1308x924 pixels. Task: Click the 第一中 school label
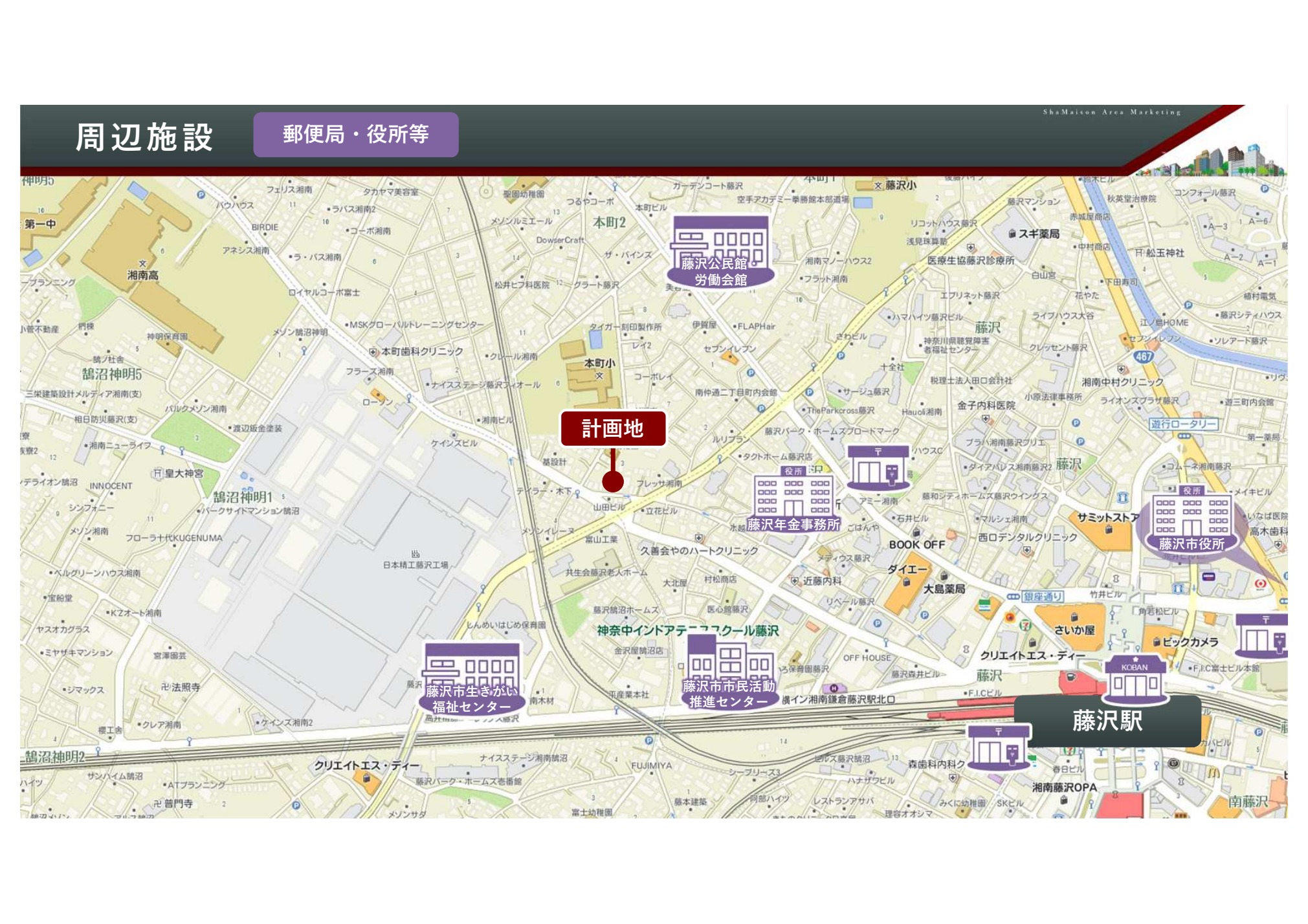(x=40, y=224)
